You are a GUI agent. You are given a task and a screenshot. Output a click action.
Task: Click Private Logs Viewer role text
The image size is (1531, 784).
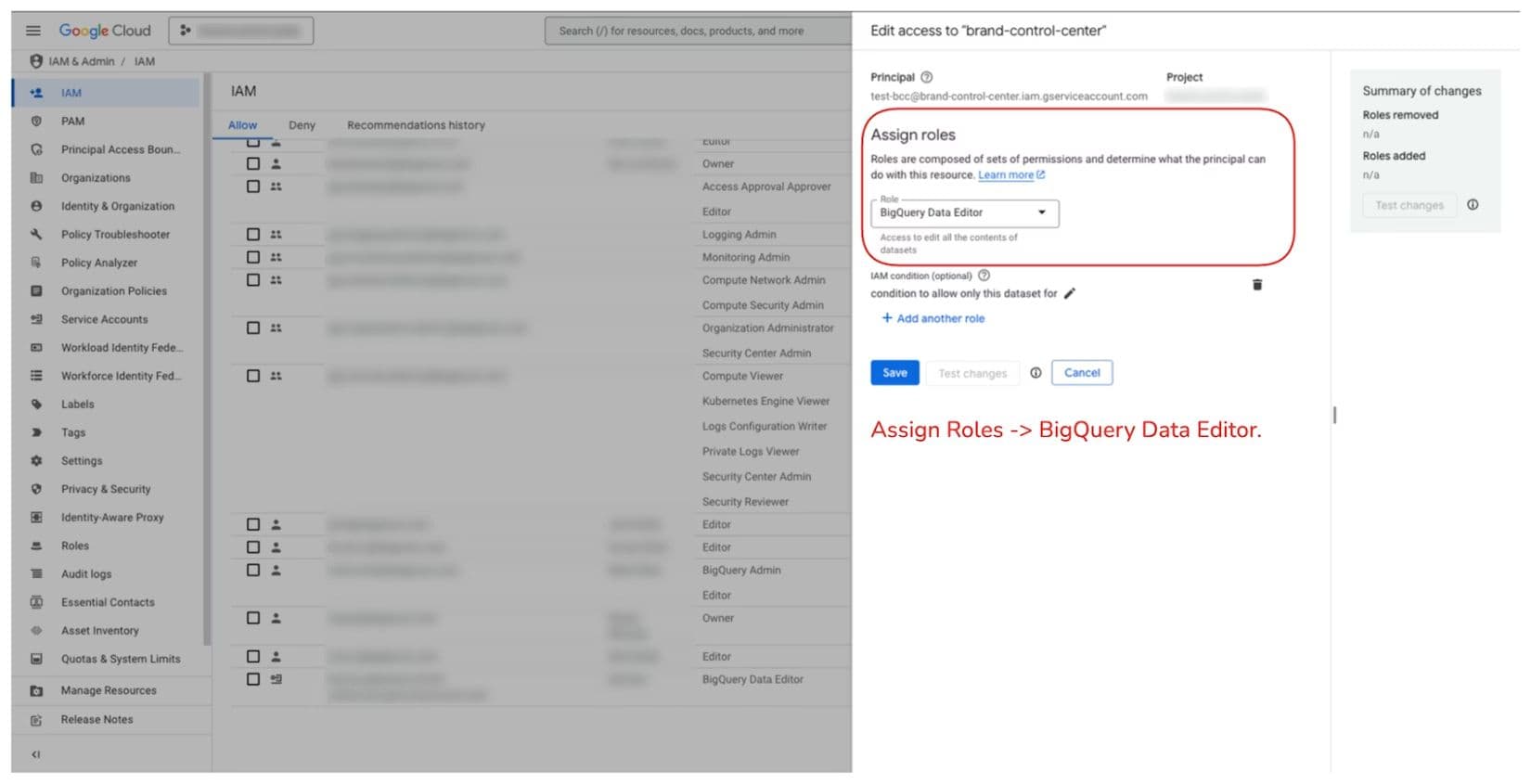point(750,452)
